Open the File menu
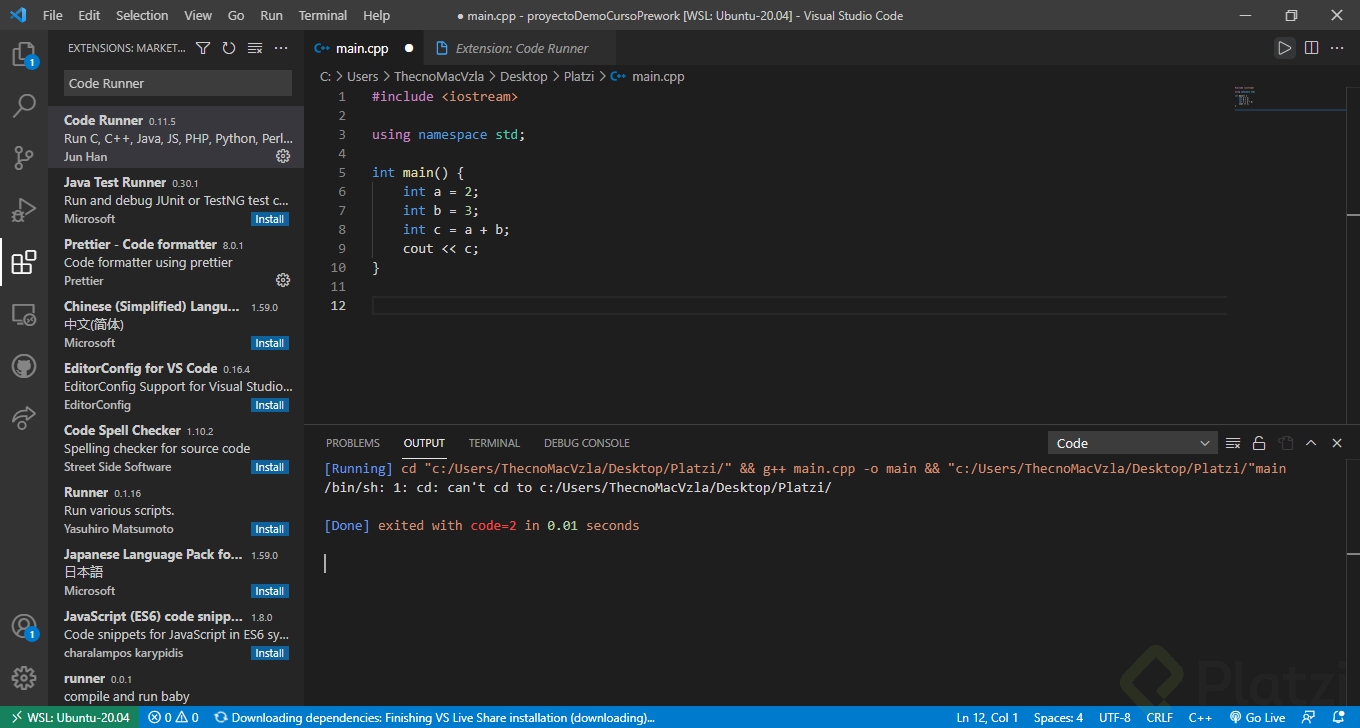This screenshot has height=728, width=1360. [x=53, y=15]
